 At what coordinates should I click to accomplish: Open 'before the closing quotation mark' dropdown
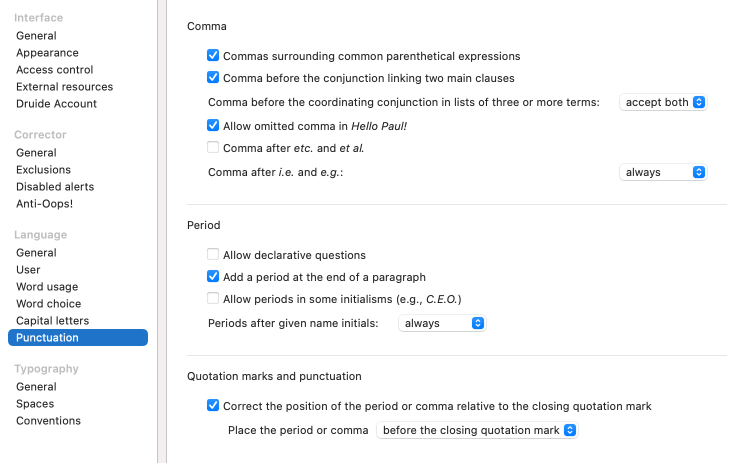pyautogui.click(x=477, y=430)
